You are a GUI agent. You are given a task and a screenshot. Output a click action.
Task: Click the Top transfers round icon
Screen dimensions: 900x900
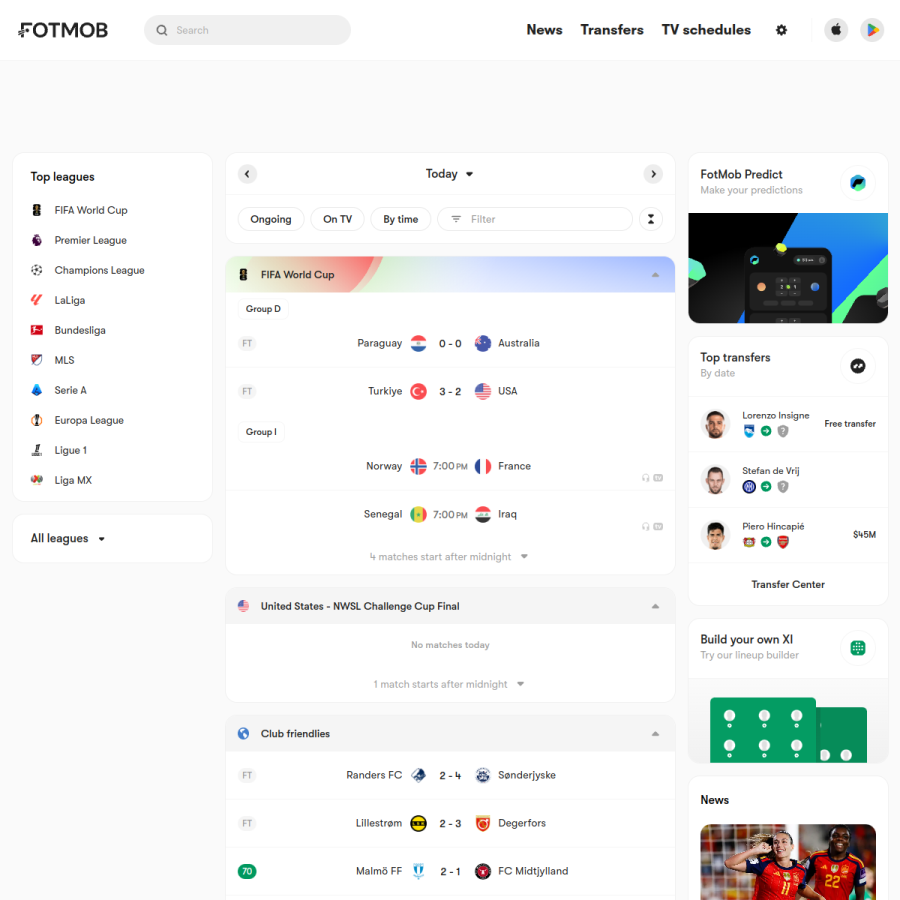858,366
